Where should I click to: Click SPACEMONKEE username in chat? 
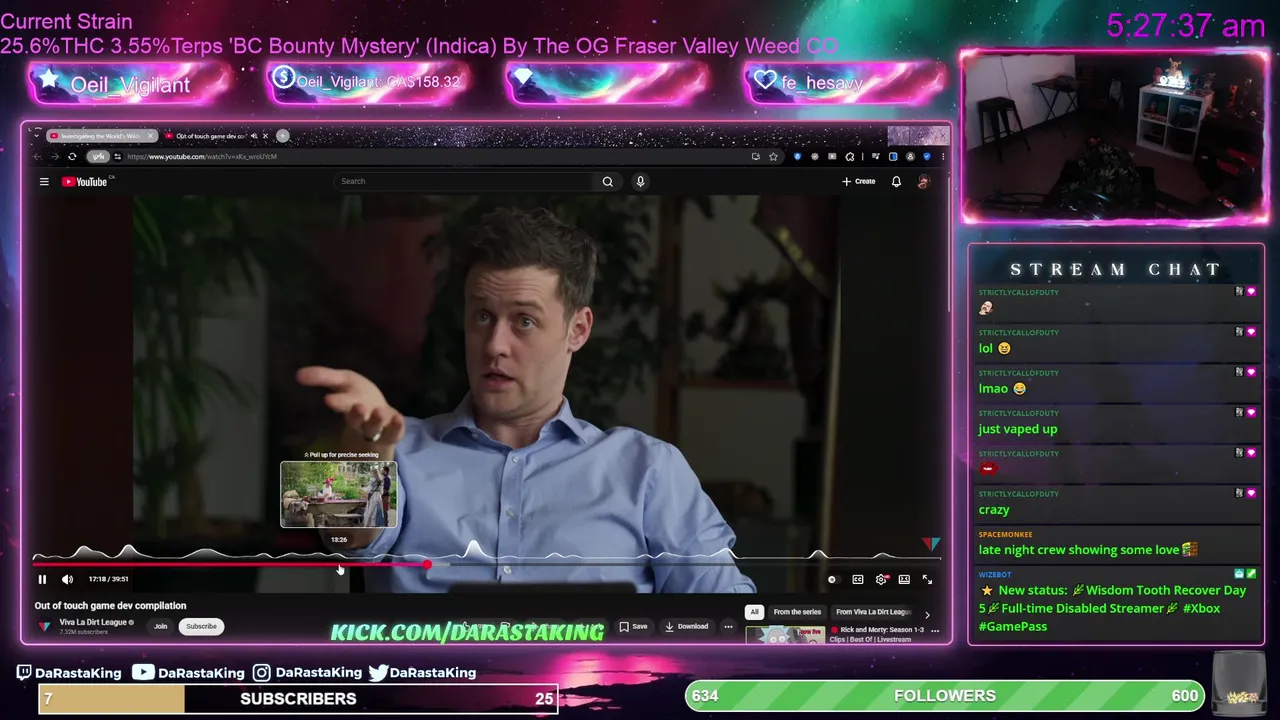tap(1005, 534)
